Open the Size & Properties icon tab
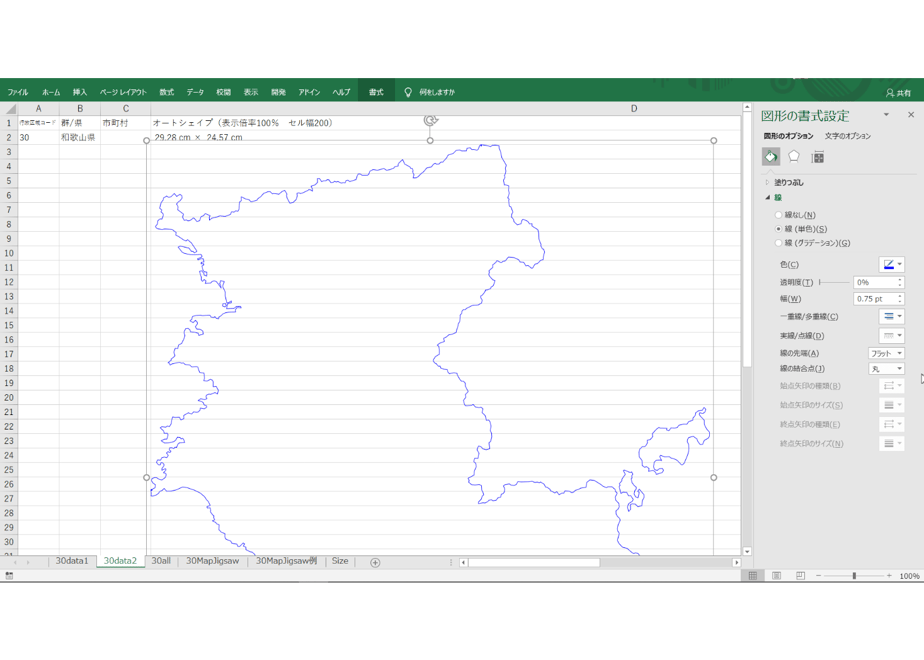Screen dimensions: 924x660 tap(818, 157)
